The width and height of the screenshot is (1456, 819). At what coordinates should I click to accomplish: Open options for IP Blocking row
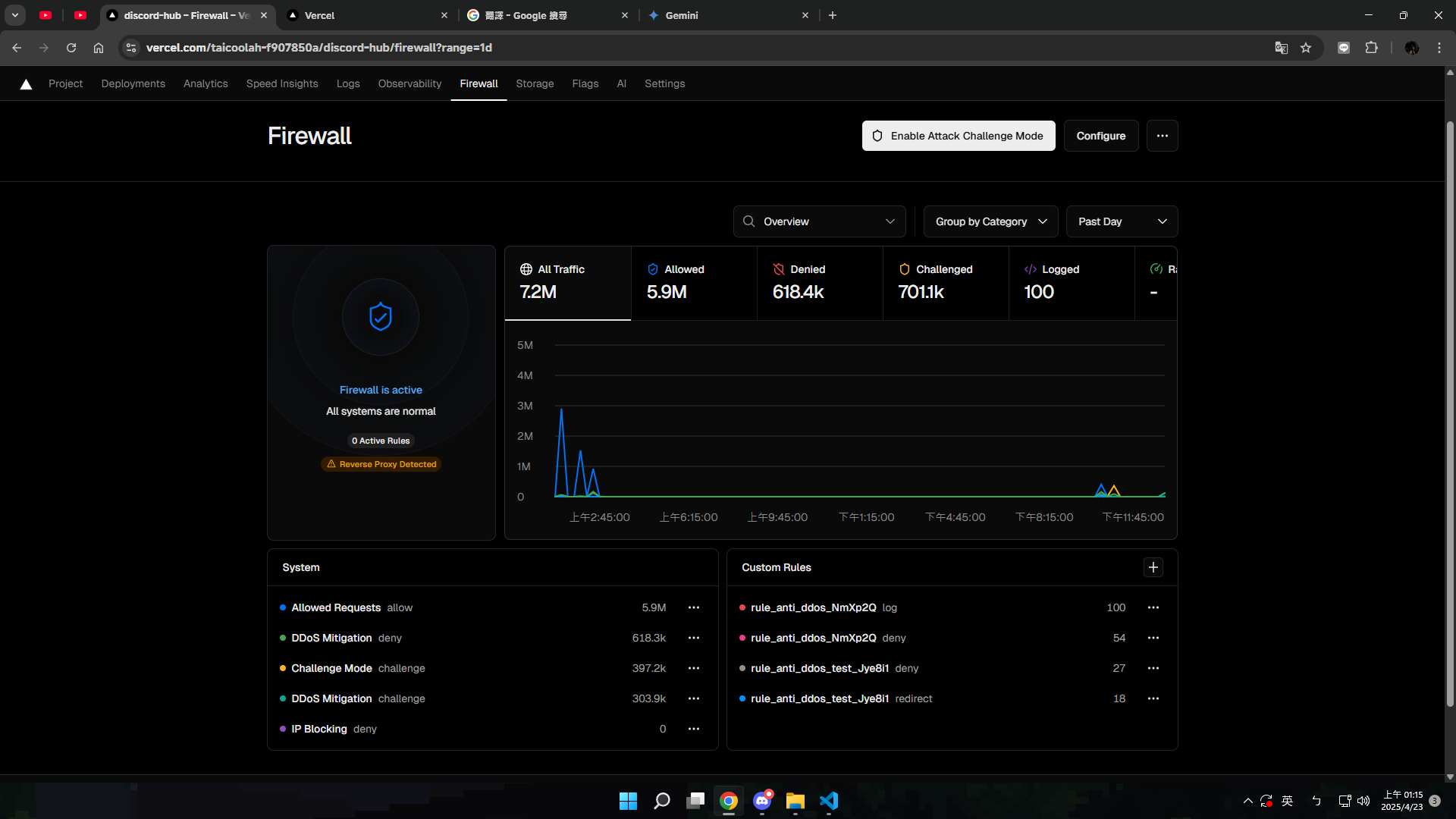coord(693,729)
